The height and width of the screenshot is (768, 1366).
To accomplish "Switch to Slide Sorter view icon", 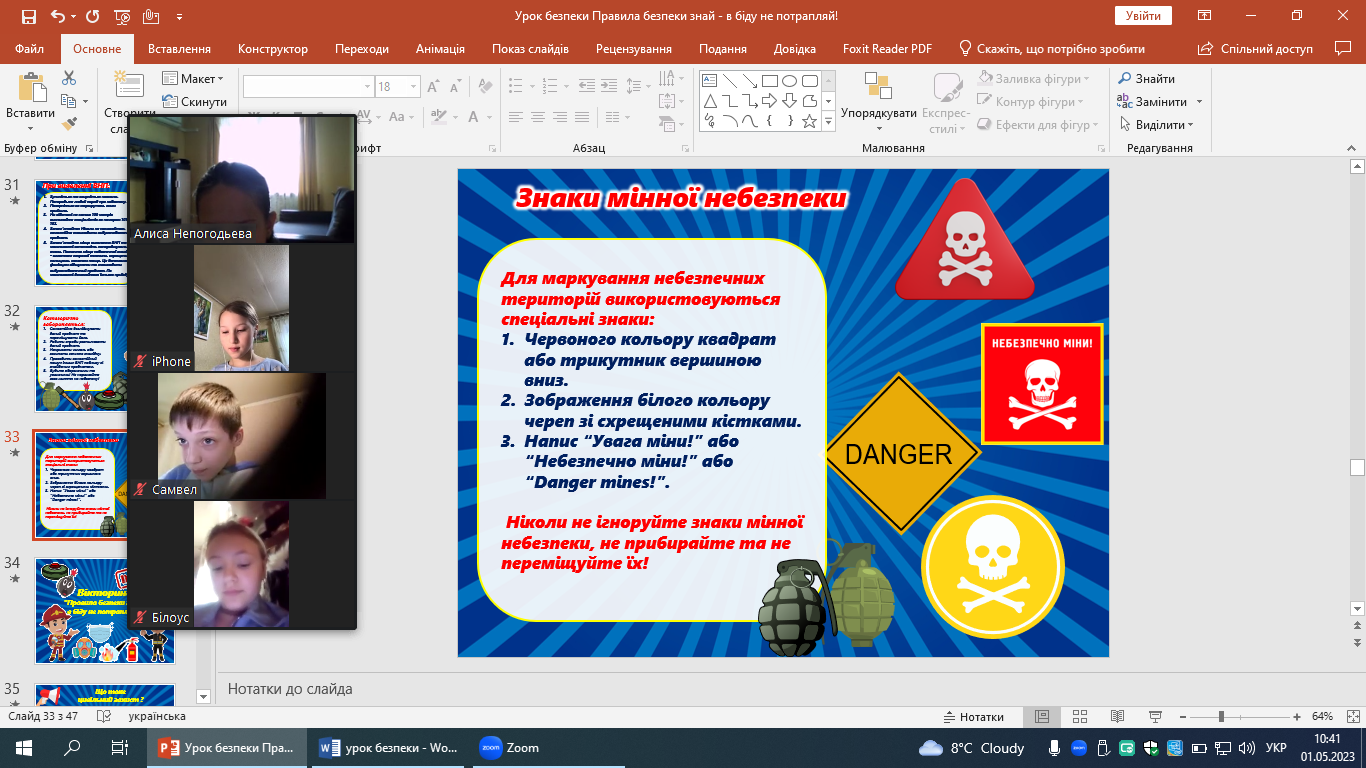I will point(1079,717).
